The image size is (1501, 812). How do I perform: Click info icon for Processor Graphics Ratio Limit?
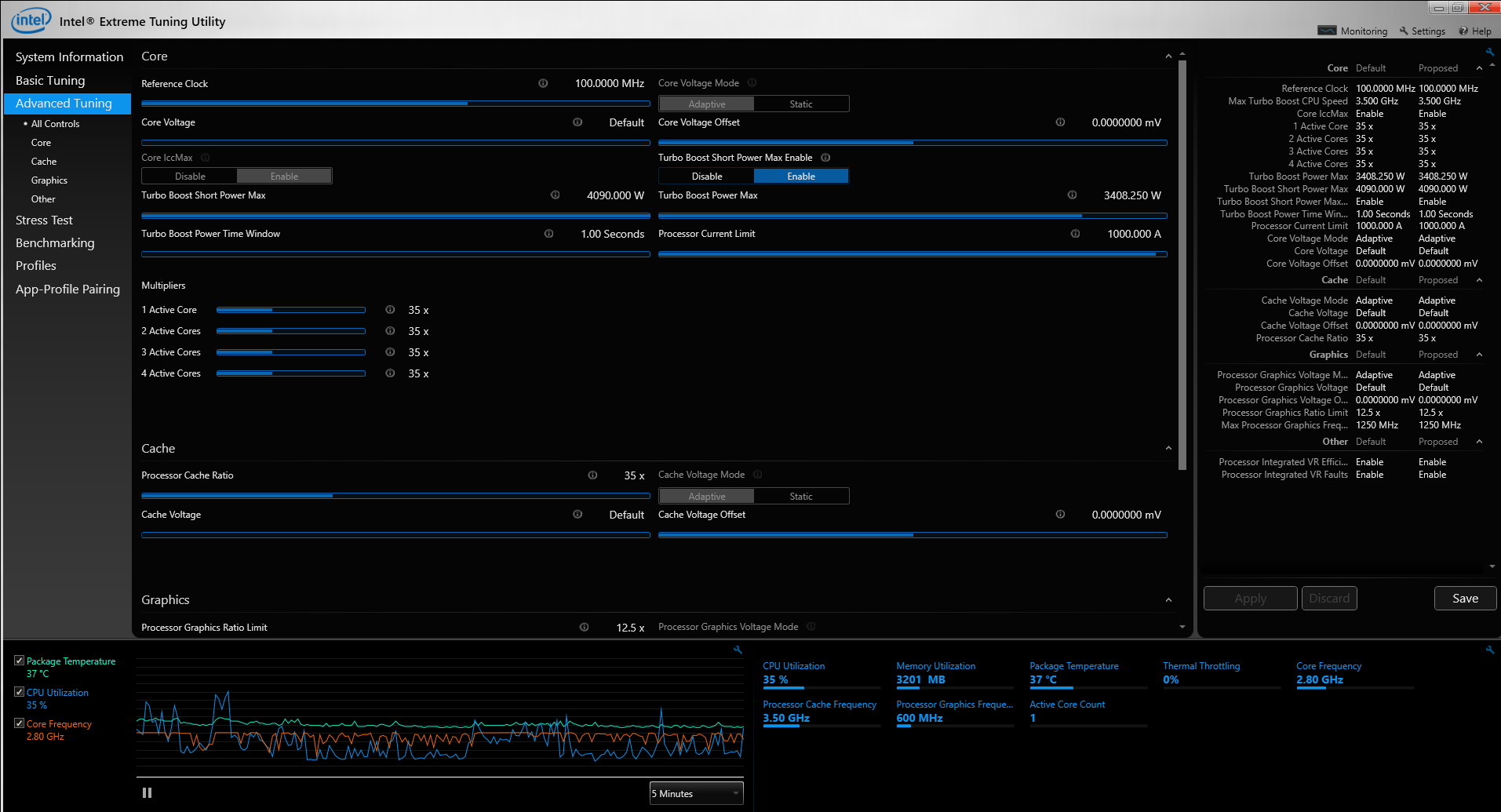click(x=584, y=628)
